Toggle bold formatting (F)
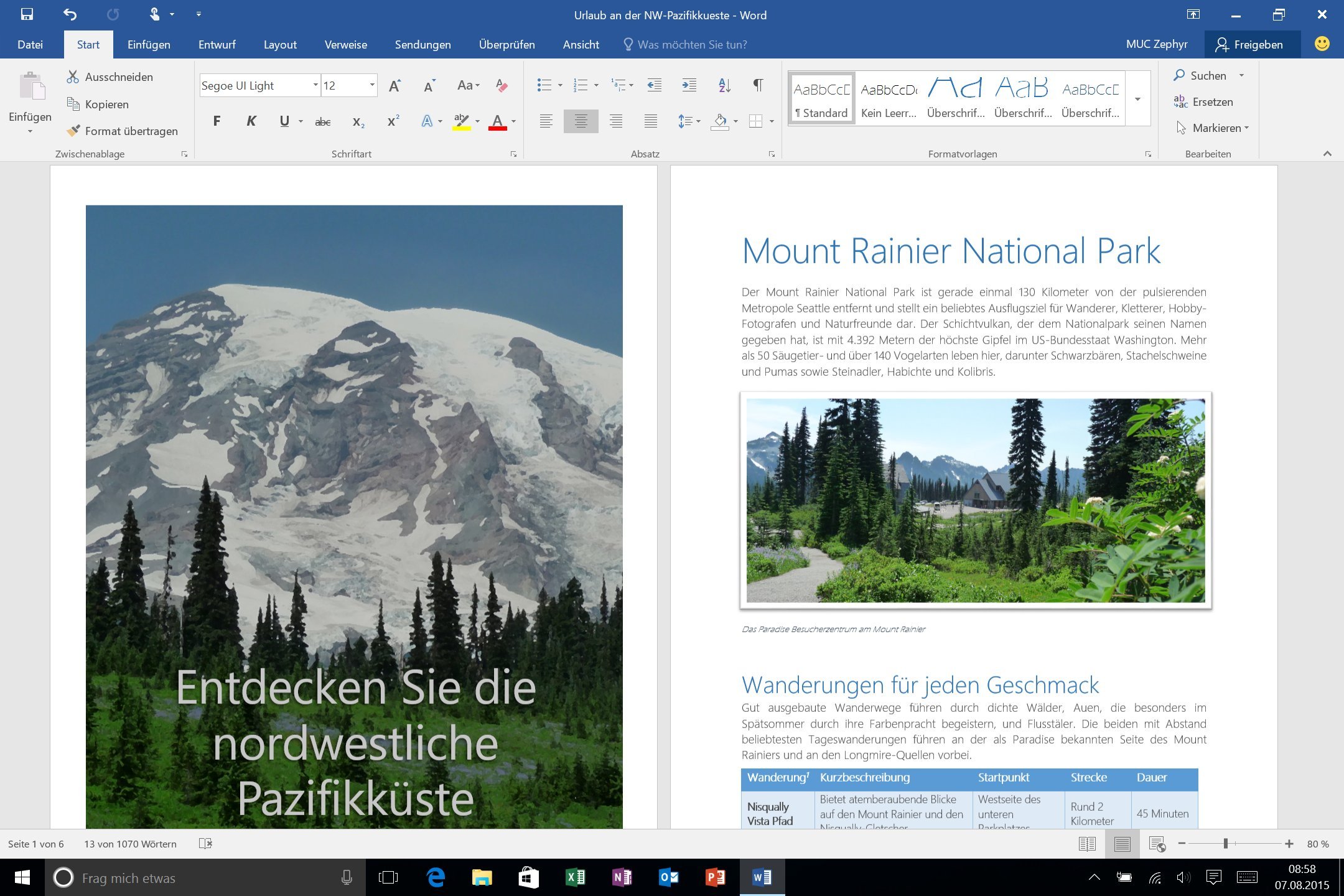The width and height of the screenshot is (1344, 896). pos(217,121)
